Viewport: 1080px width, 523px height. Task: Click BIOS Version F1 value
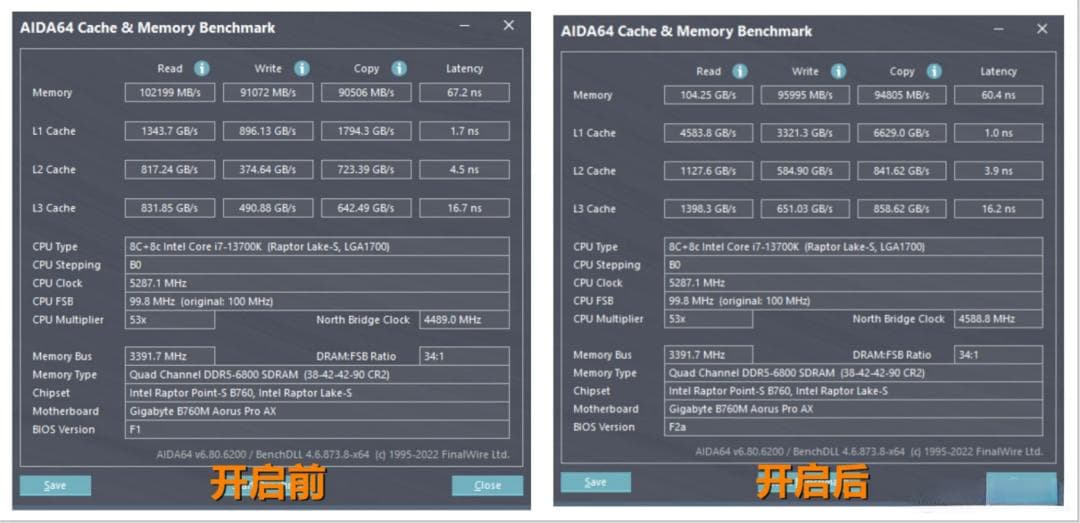click(x=317, y=429)
